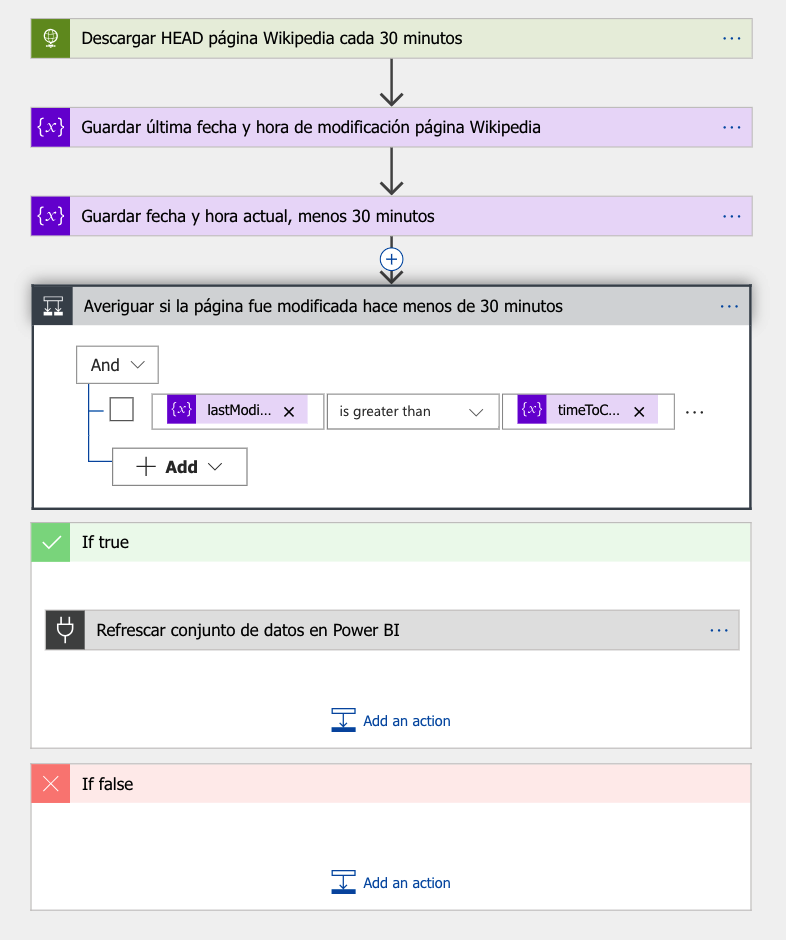Click the plus button to insert a new step
The width and height of the screenshot is (786, 940).
pos(391,259)
